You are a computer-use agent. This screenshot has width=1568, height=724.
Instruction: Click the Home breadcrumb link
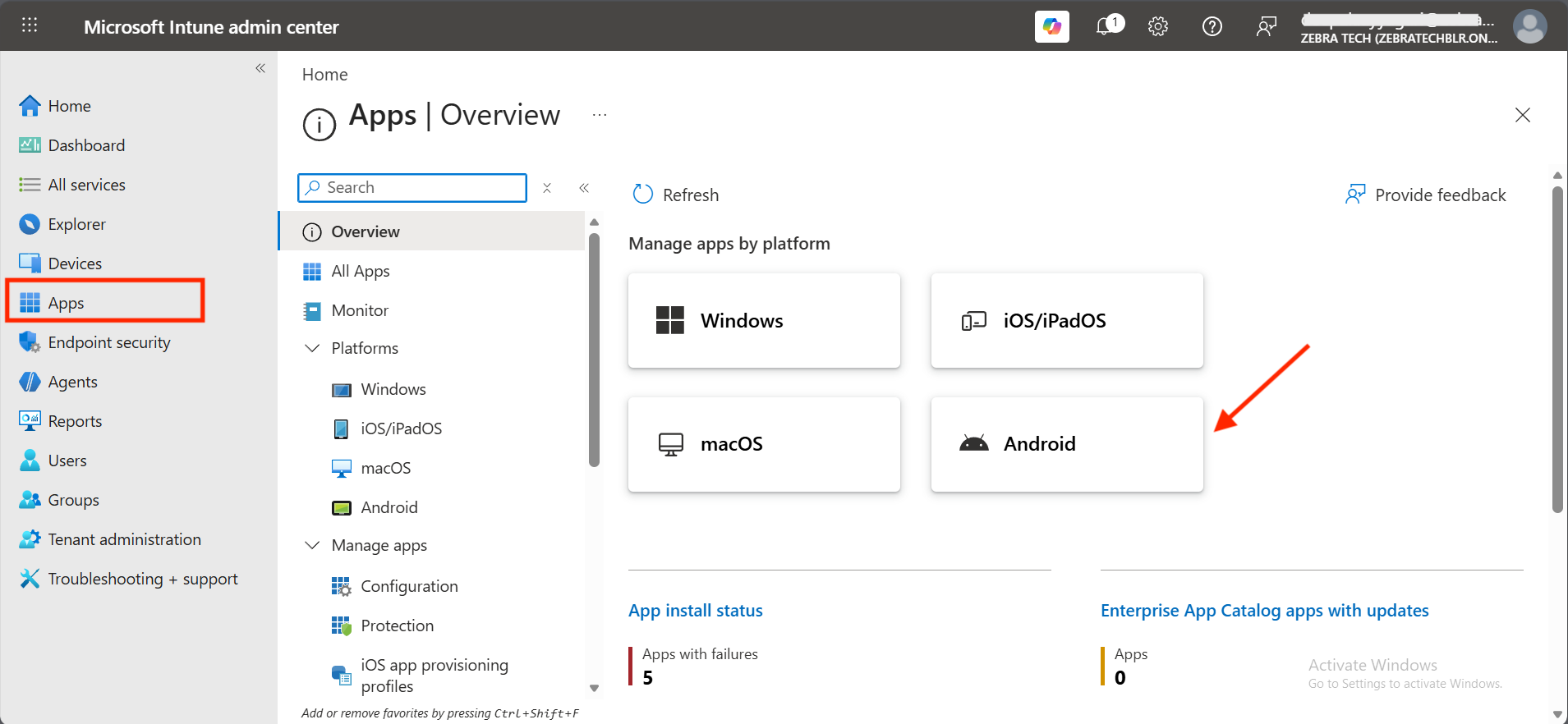coord(325,75)
